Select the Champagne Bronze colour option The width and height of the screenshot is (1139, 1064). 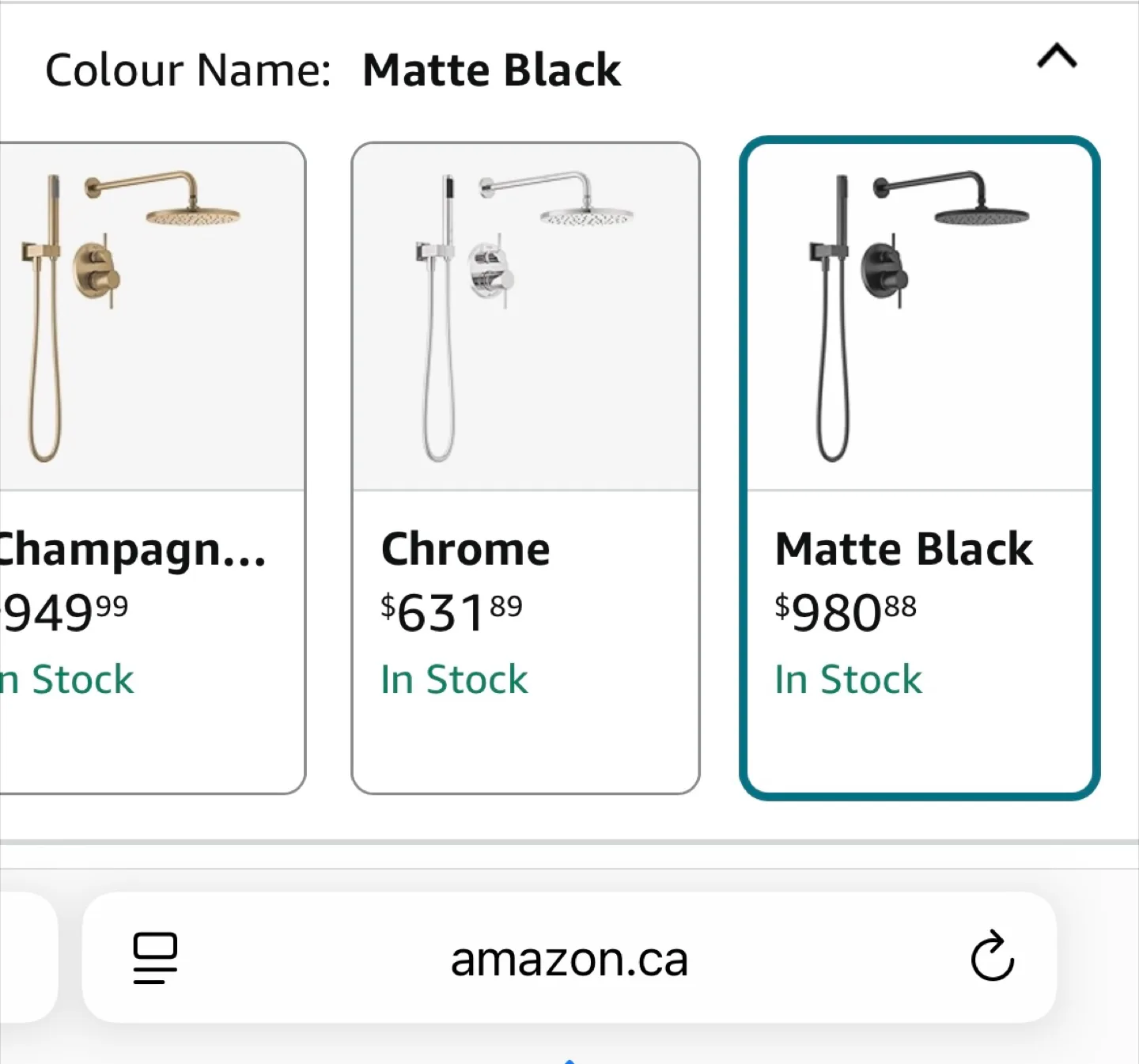142,467
